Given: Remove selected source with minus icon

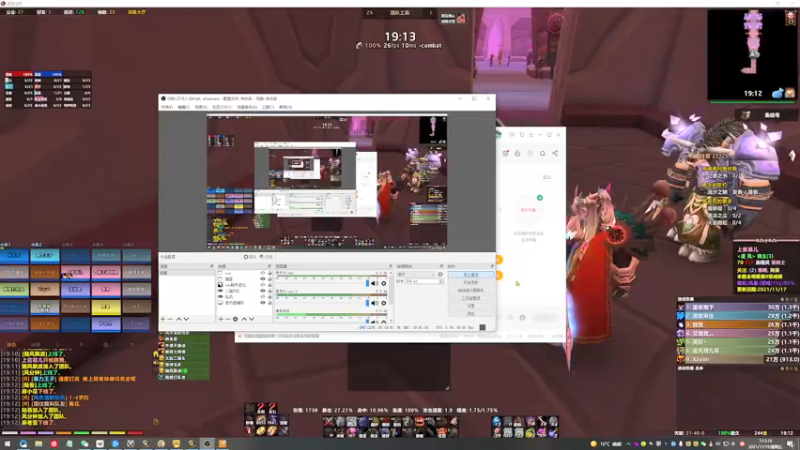Looking at the screenshot, I should 228,319.
